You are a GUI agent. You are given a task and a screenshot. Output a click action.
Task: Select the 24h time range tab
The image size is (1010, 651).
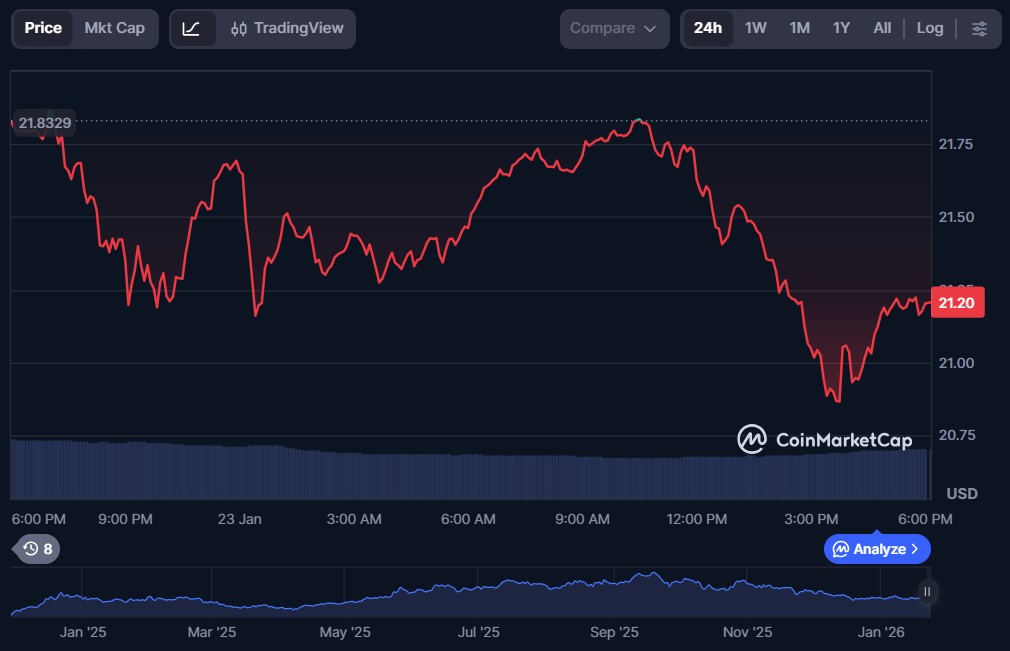coord(708,28)
